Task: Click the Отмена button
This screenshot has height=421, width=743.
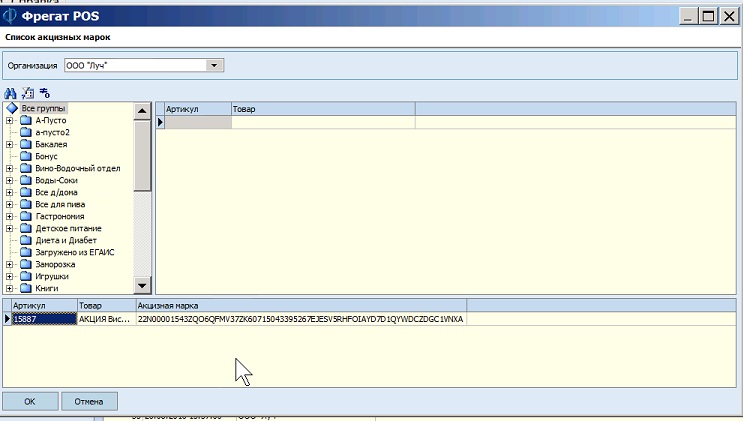Action: 89,402
